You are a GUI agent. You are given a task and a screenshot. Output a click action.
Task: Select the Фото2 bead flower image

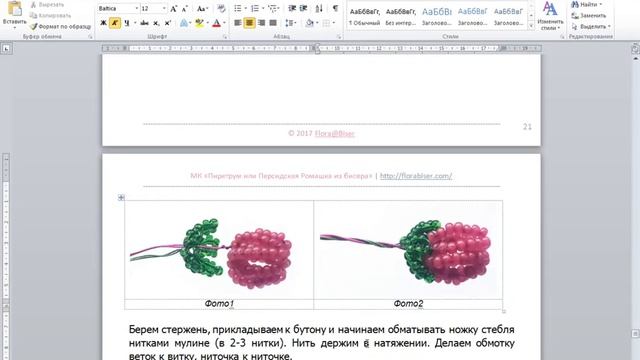coord(406,252)
